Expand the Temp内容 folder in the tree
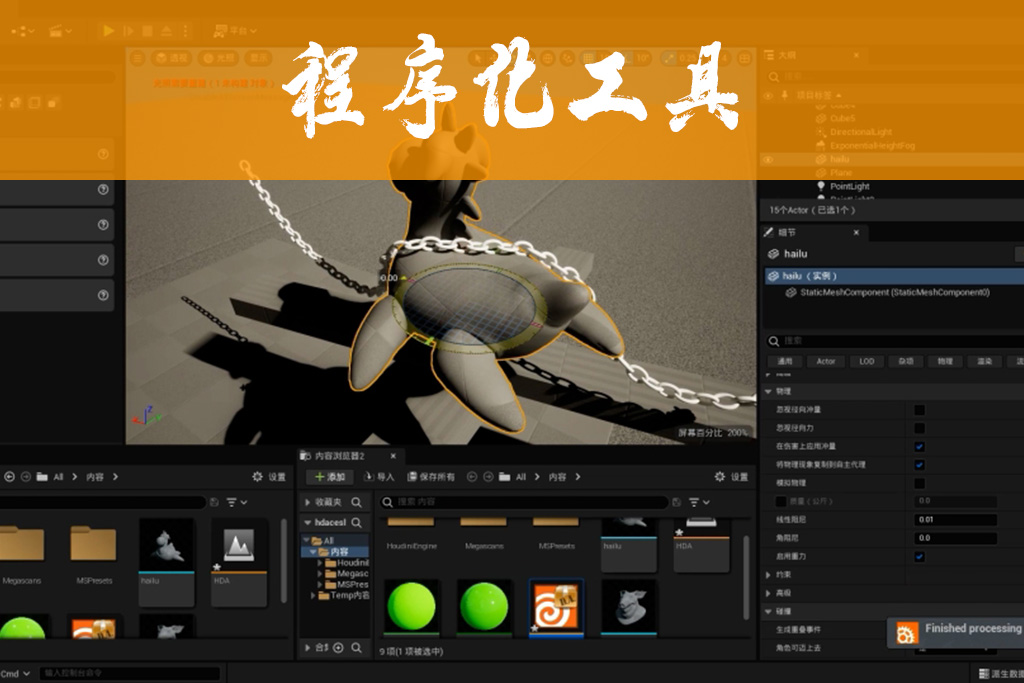The width and height of the screenshot is (1024, 683). (x=313, y=596)
